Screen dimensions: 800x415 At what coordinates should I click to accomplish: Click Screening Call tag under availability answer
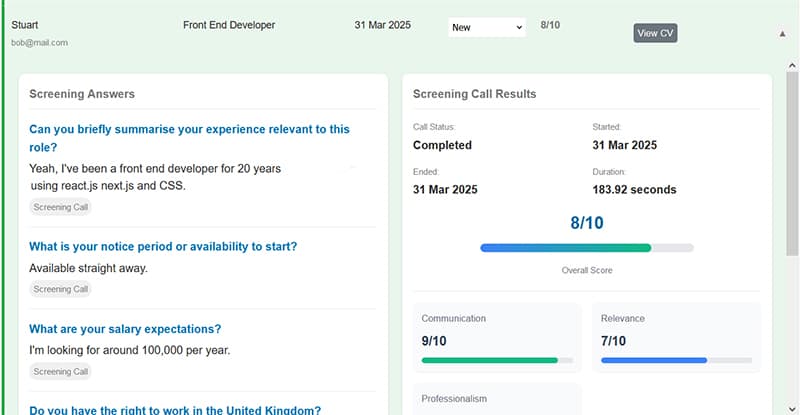pos(60,289)
